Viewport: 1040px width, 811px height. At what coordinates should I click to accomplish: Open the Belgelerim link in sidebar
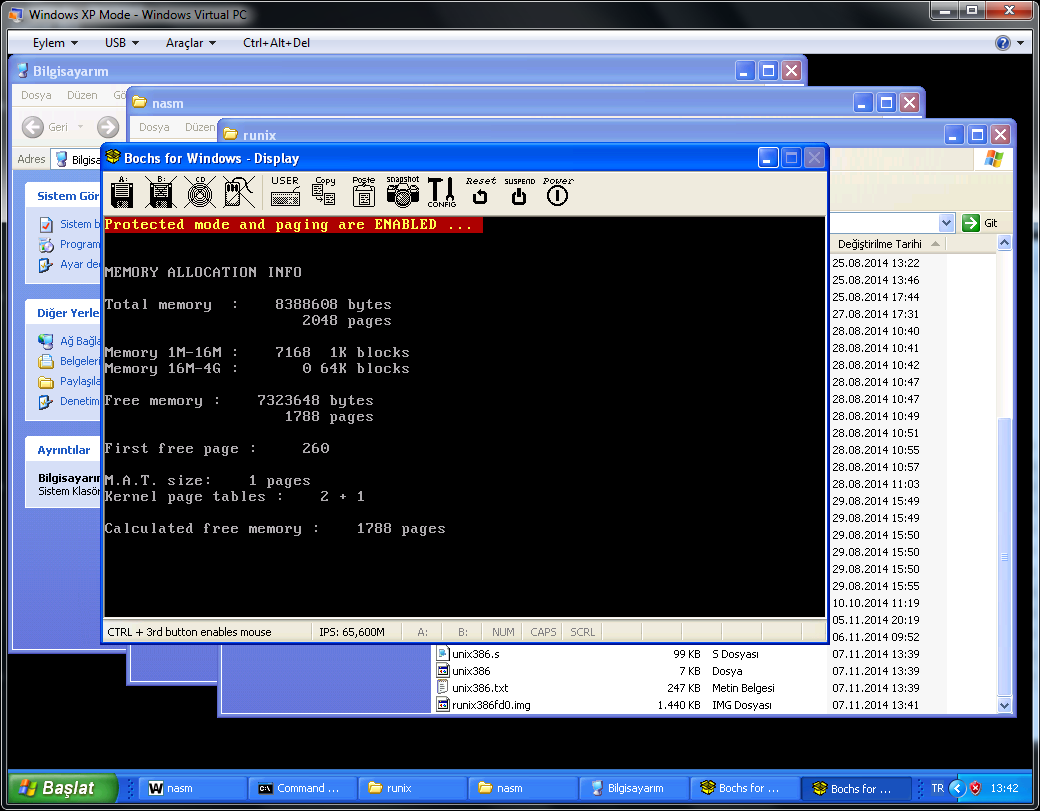click(70, 361)
